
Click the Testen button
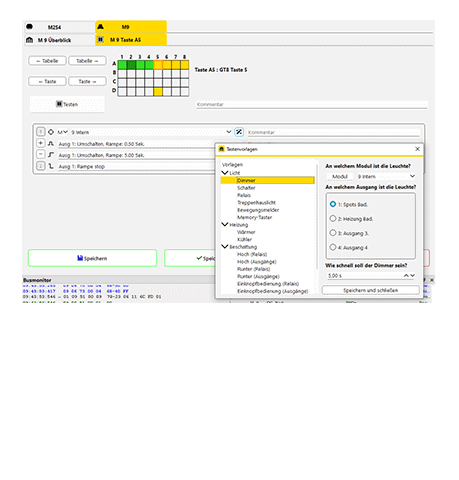click(x=67, y=104)
